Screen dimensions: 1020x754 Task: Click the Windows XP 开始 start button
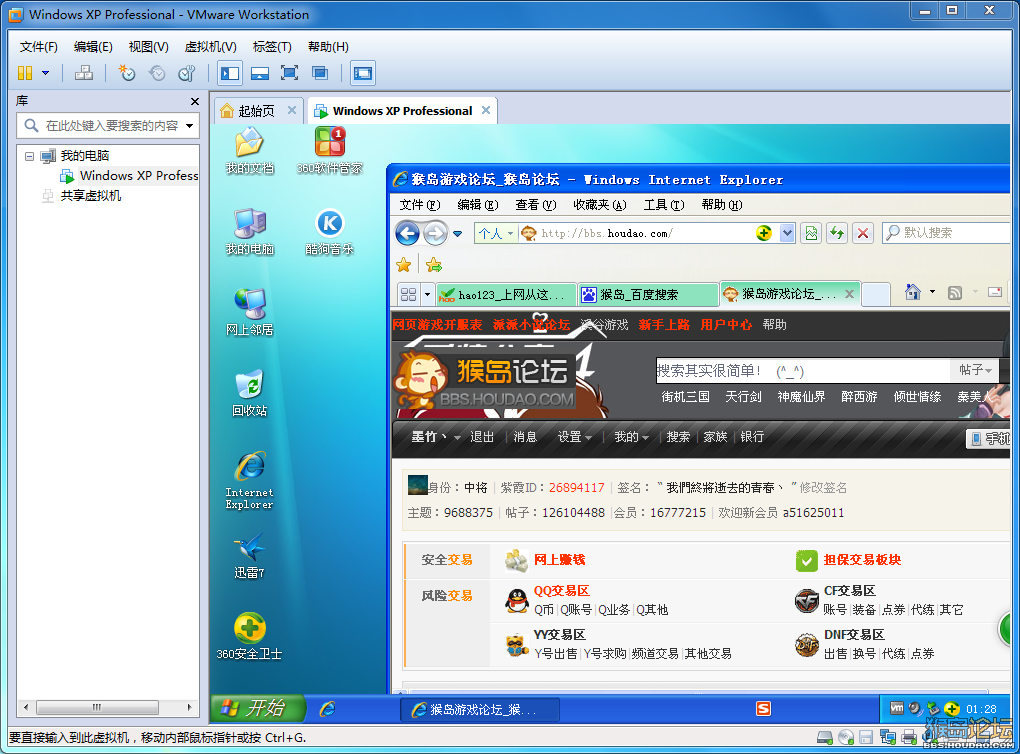258,708
